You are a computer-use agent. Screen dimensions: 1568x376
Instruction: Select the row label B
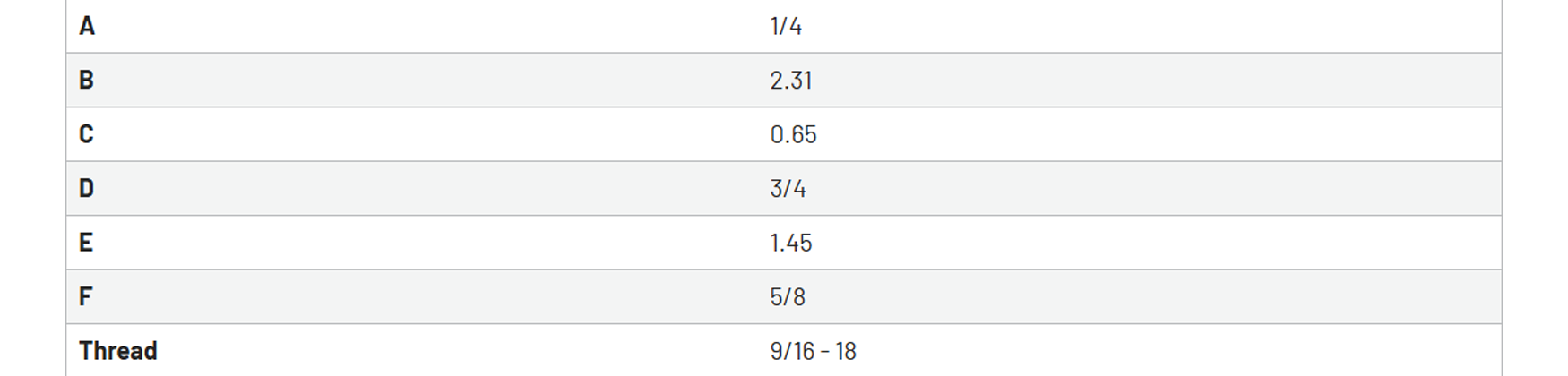click(86, 80)
